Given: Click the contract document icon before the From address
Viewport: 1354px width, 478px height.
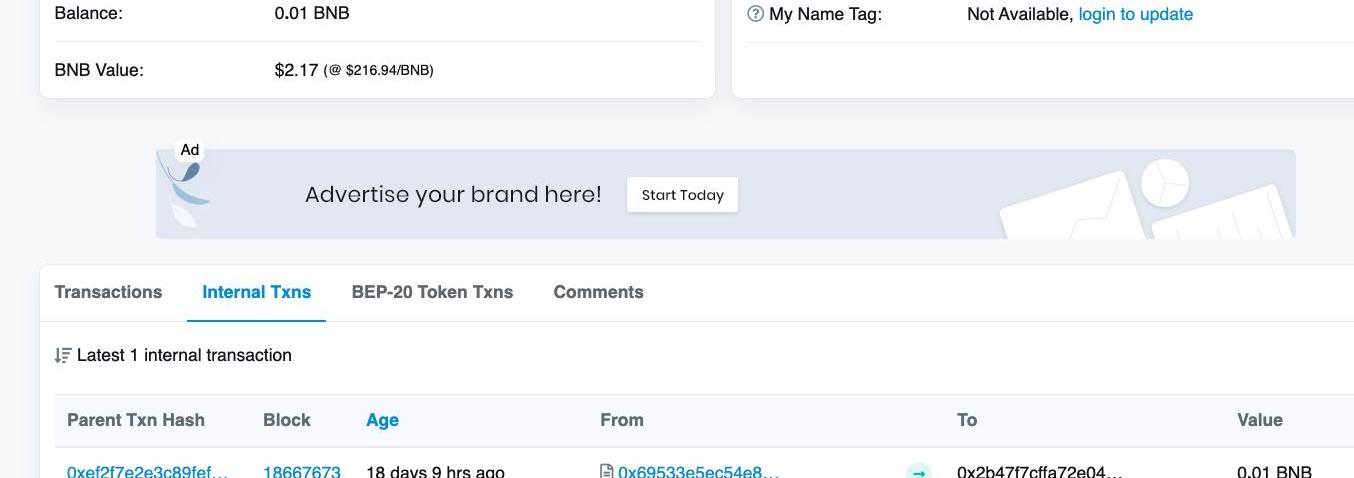Looking at the screenshot, I should [606, 471].
